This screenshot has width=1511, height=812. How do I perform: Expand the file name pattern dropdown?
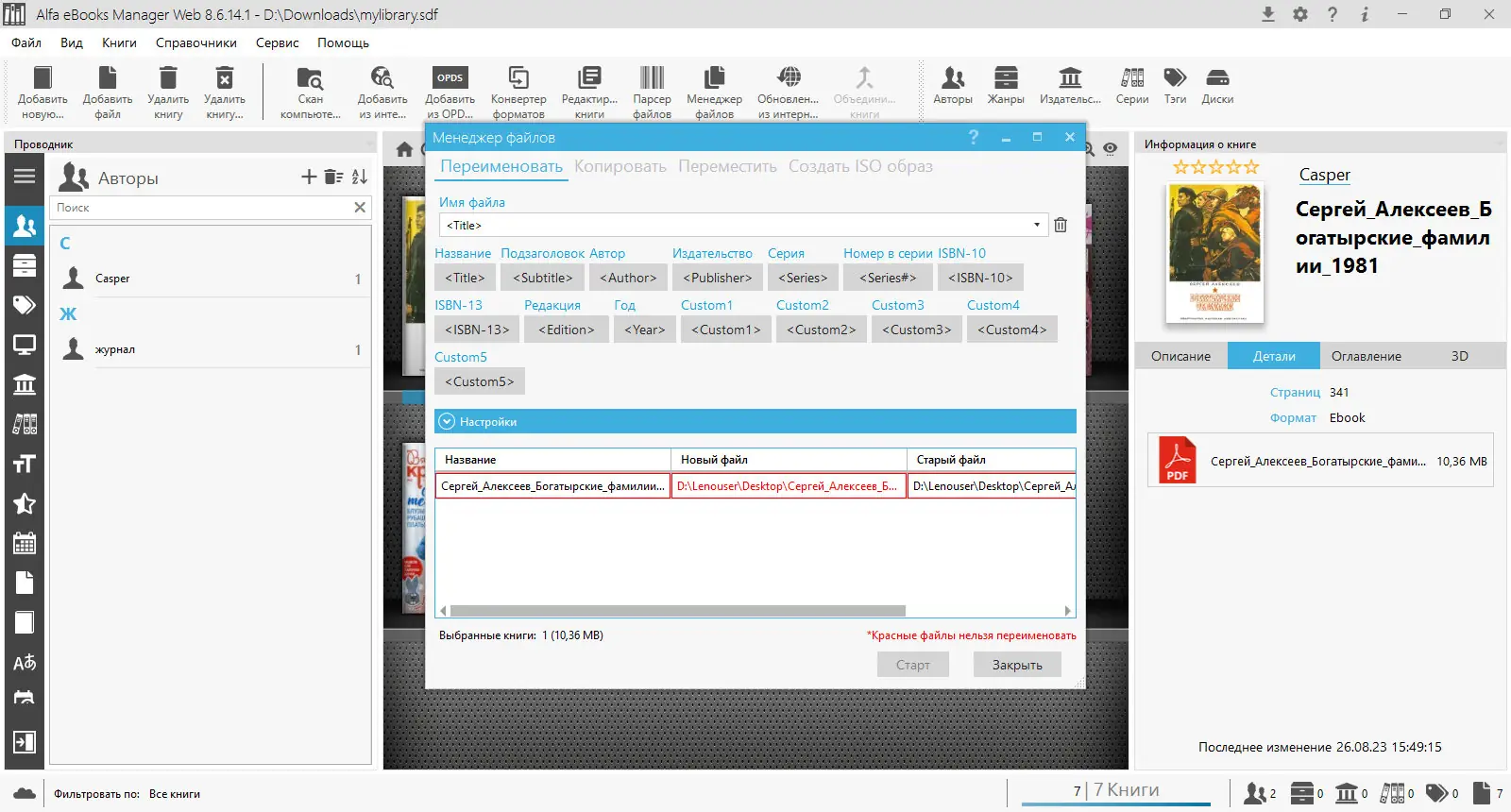(1037, 226)
